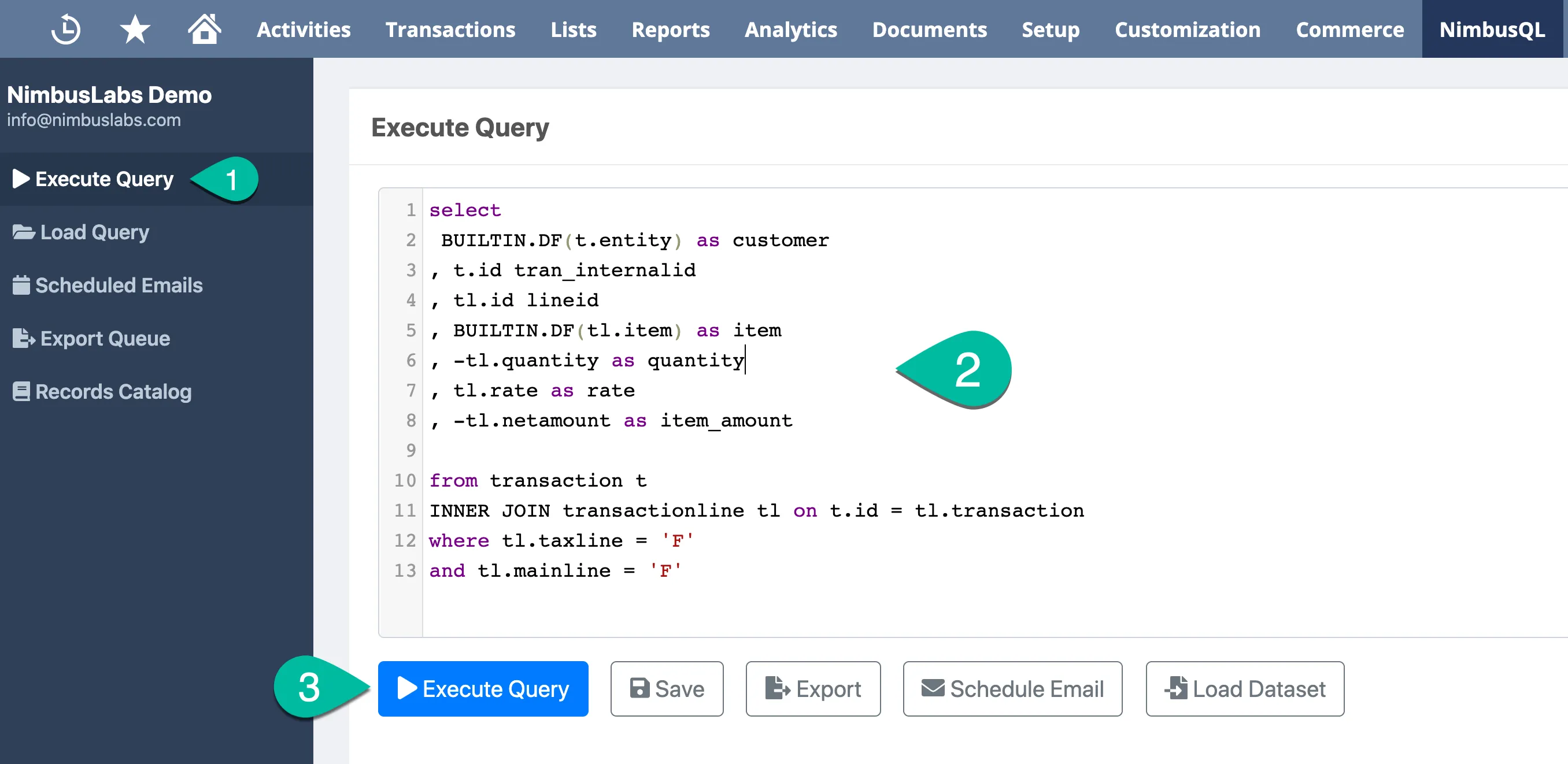Screen dimensions: 1568x764
Task: Open the Activities menu
Action: (x=303, y=29)
